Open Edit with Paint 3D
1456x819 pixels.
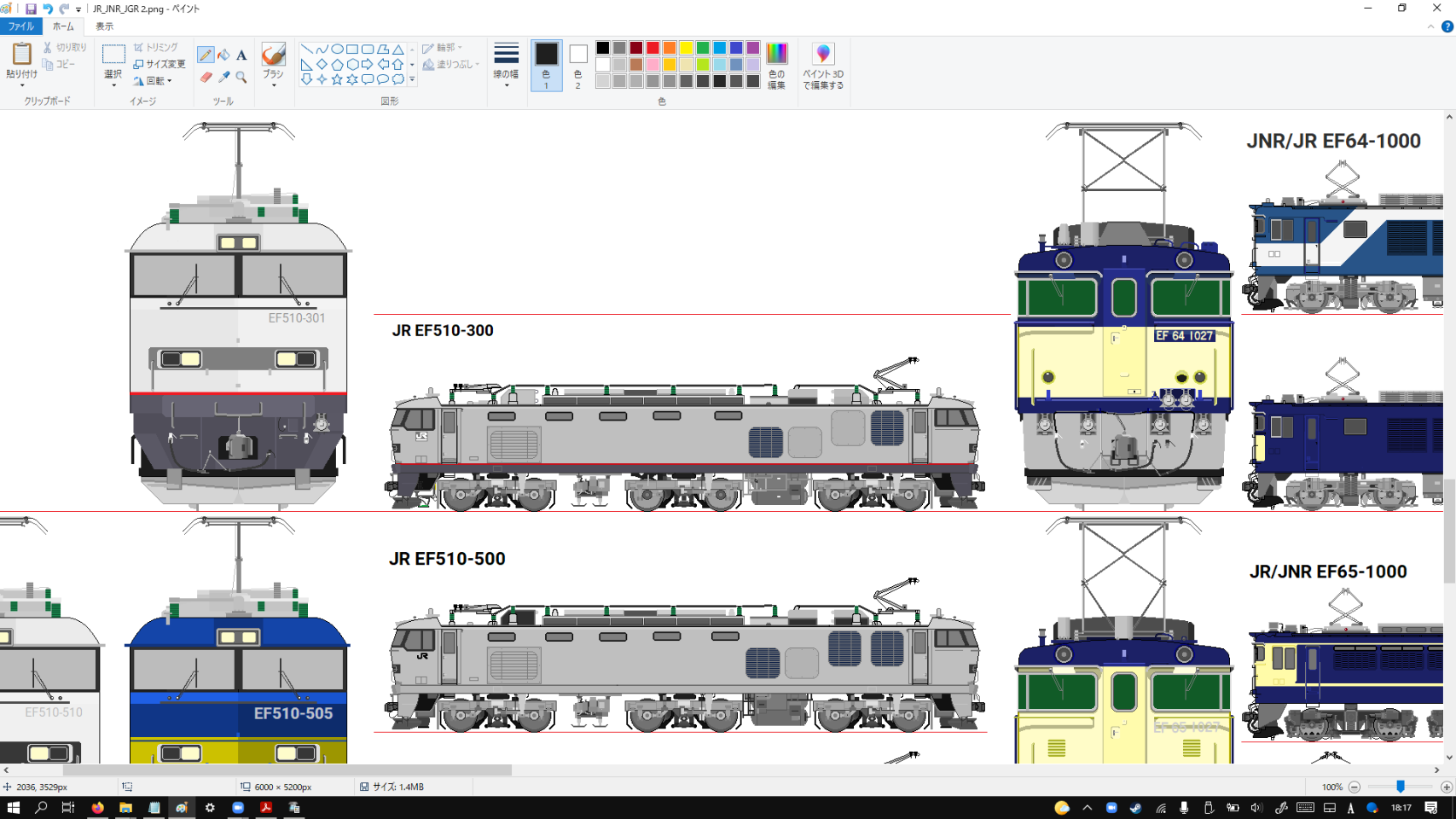click(x=822, y=66)
